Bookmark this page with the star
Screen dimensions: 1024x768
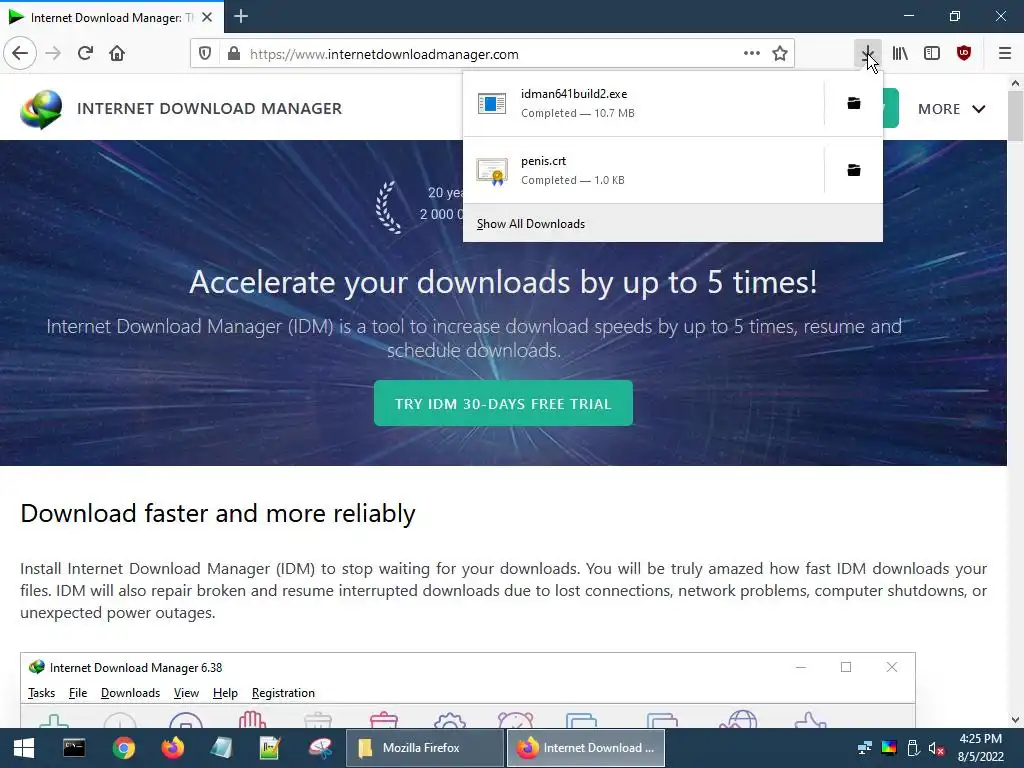coord(780,54)
